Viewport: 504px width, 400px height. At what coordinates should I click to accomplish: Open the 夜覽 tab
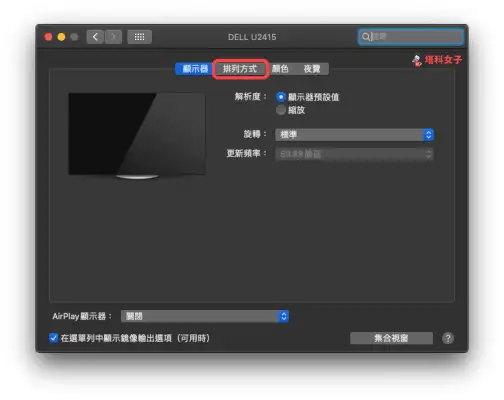pyautogui.click(x=312, y=69)
